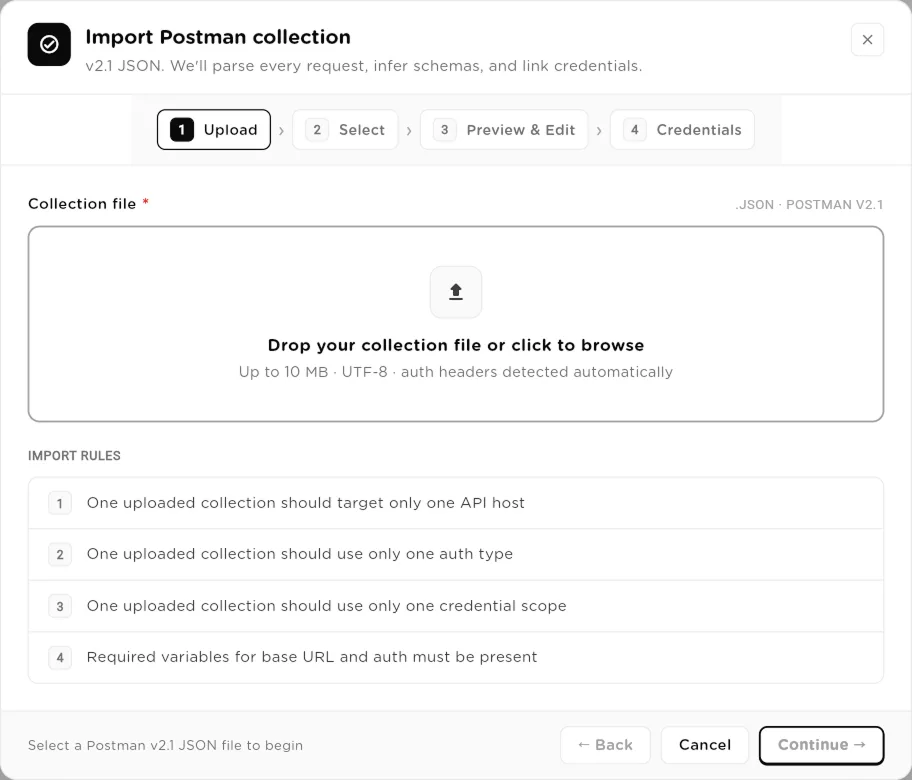
Task: Click the collection file drop zone
Action: click(456, 324)
